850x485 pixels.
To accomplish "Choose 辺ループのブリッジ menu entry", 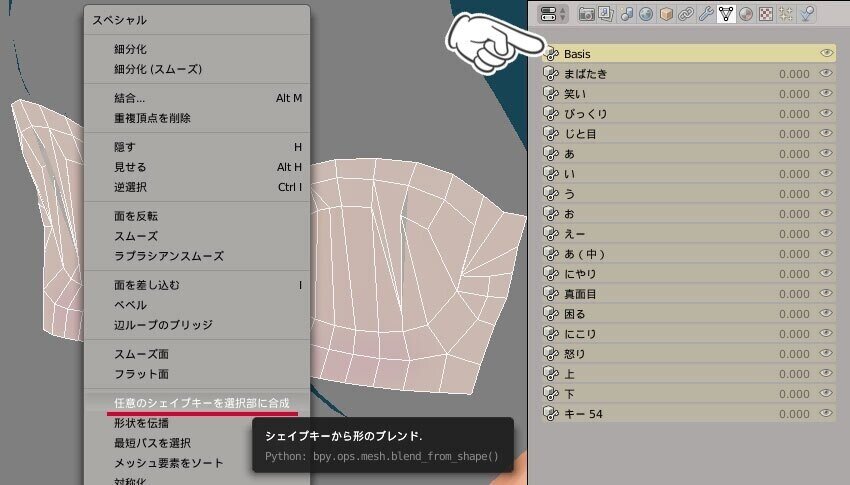I will click(x=163, y=325).
